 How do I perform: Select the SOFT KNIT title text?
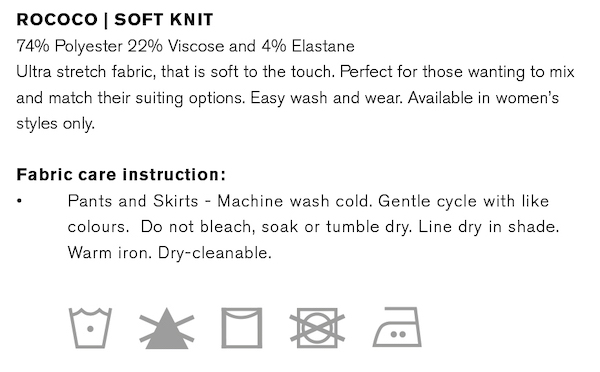[164, 20]
